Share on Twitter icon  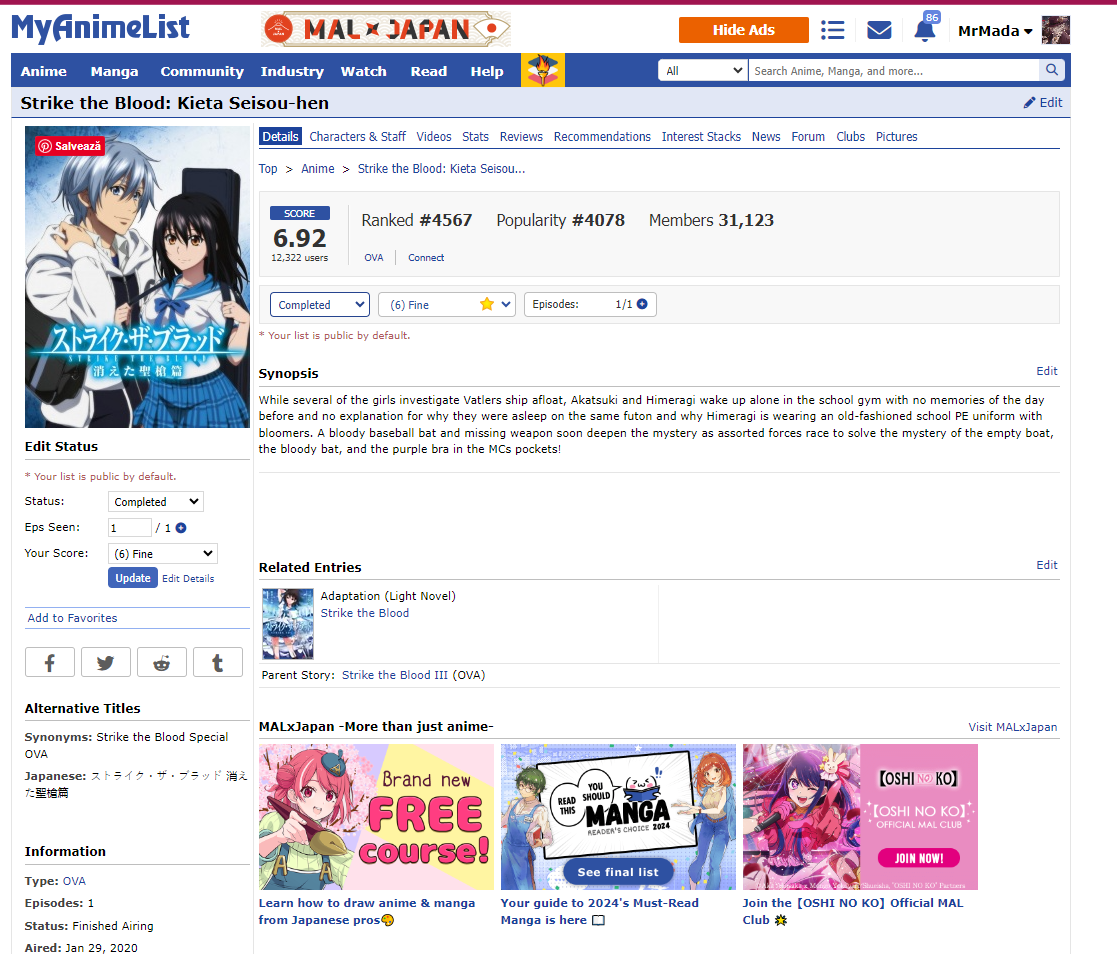pos(105,663)
